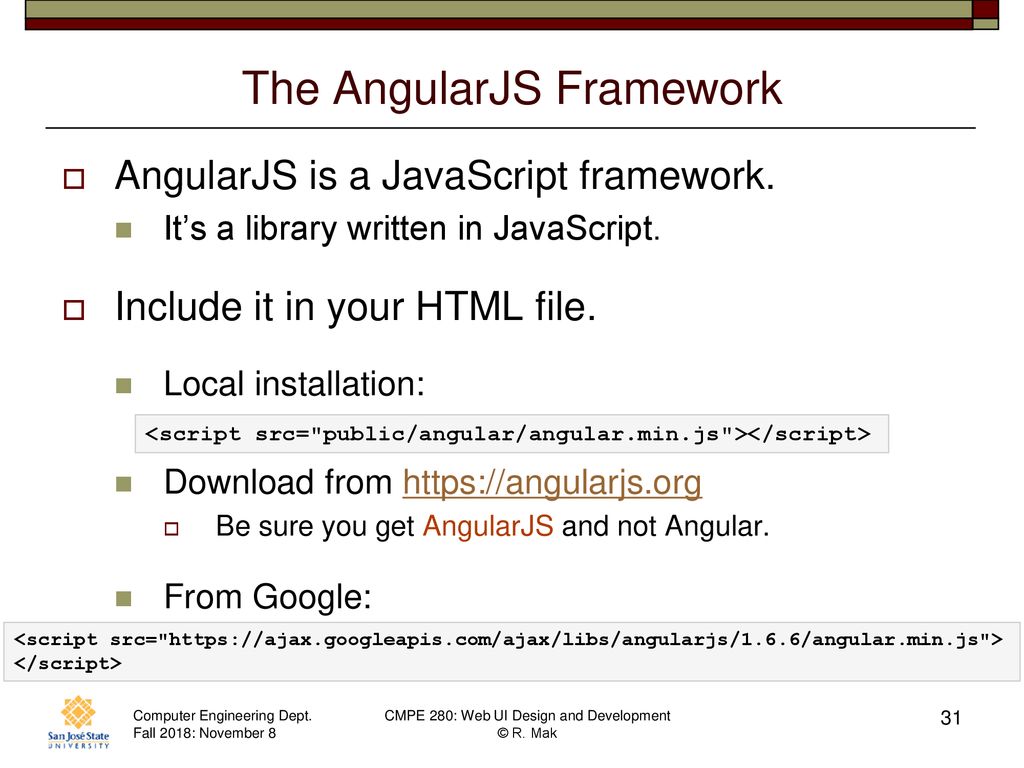
Task: Click the words "Download from"
Action: (278, 483)
